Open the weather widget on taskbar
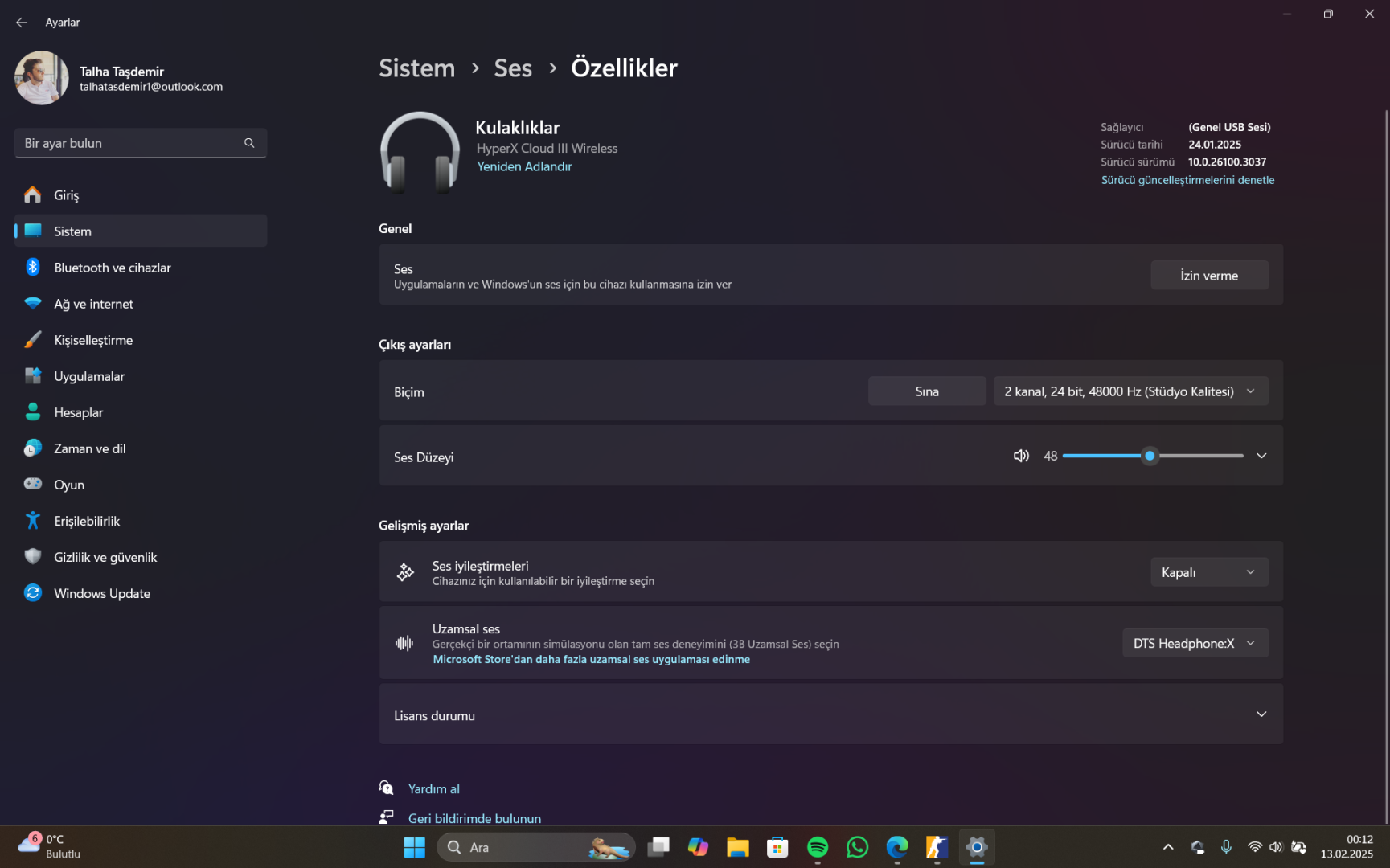Viewport: 1390px width, 868px height. click(x=50, y=847)
